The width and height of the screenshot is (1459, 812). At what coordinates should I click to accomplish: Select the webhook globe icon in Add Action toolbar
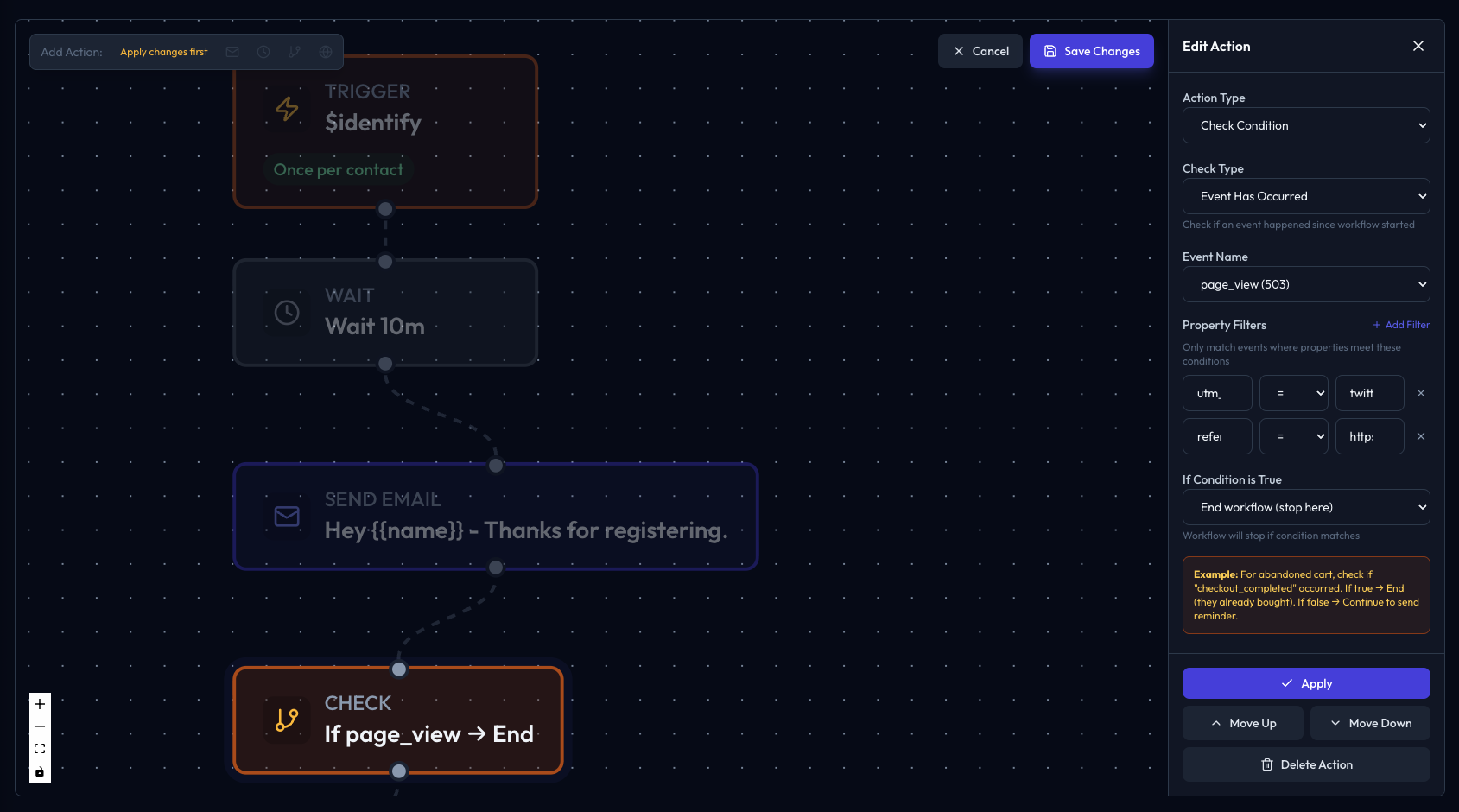[x=325, y=52]
